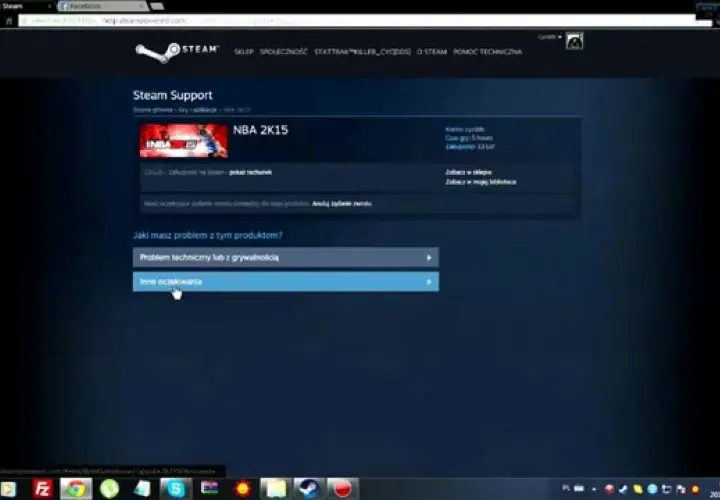This screenshot has height=500, width=720.
Task: Switch to the Steam browser tab
Action: point(27,6)
